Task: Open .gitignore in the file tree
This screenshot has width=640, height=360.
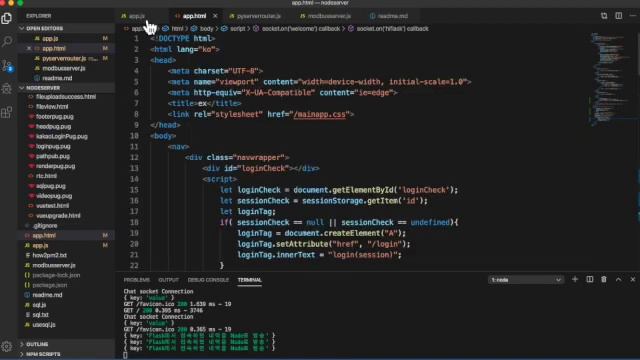Action: 66,226
